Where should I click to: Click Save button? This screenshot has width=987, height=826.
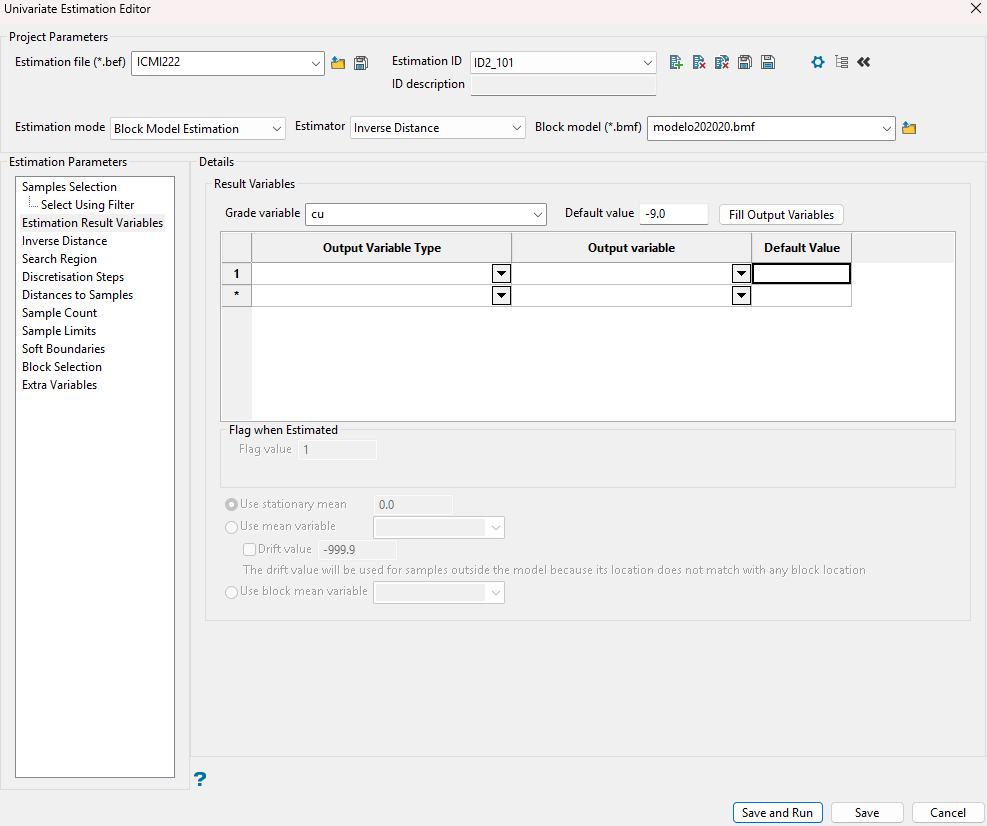pyautogui.click(x=867, y=813)
